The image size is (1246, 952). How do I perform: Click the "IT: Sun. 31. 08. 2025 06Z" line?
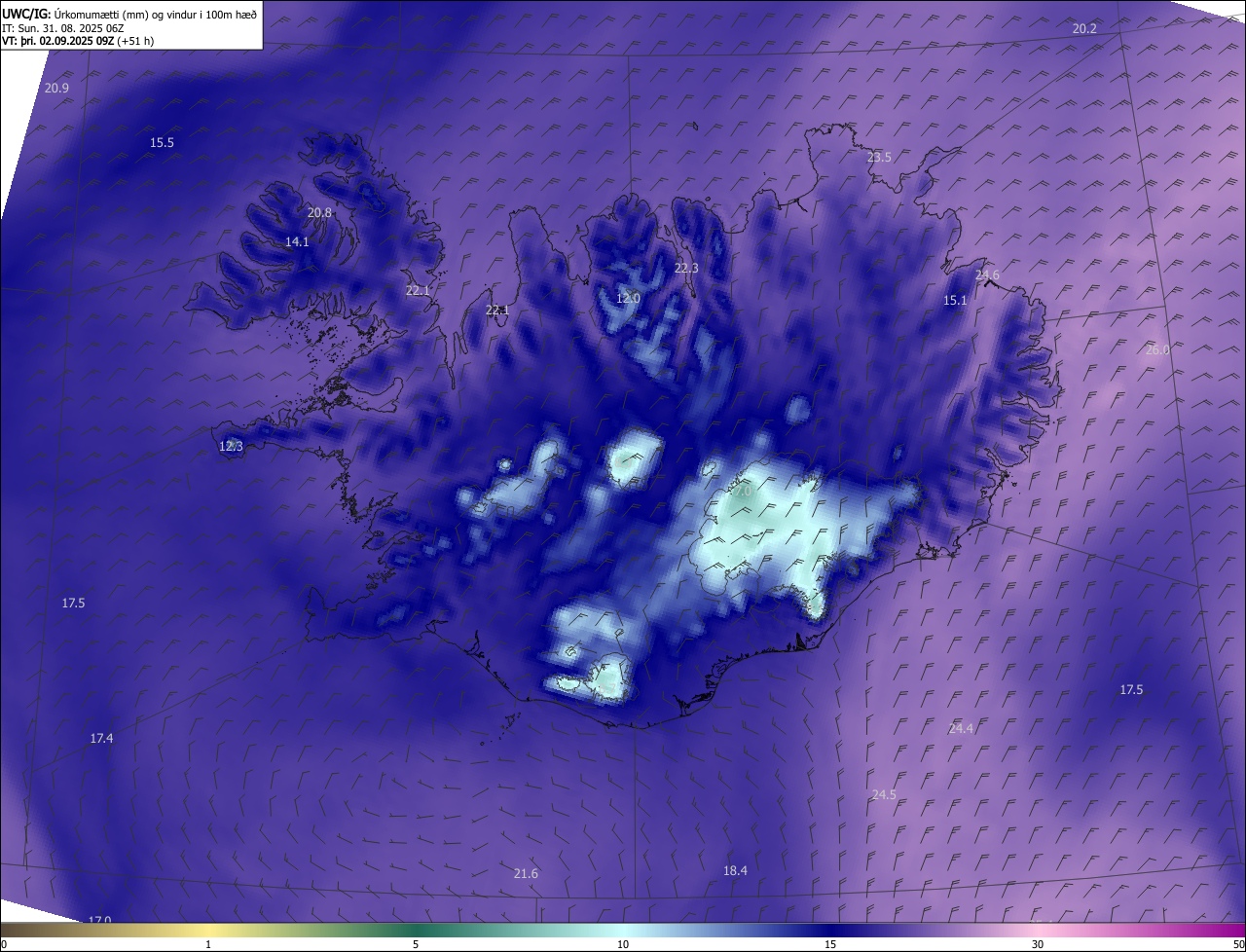click(62, 28)
